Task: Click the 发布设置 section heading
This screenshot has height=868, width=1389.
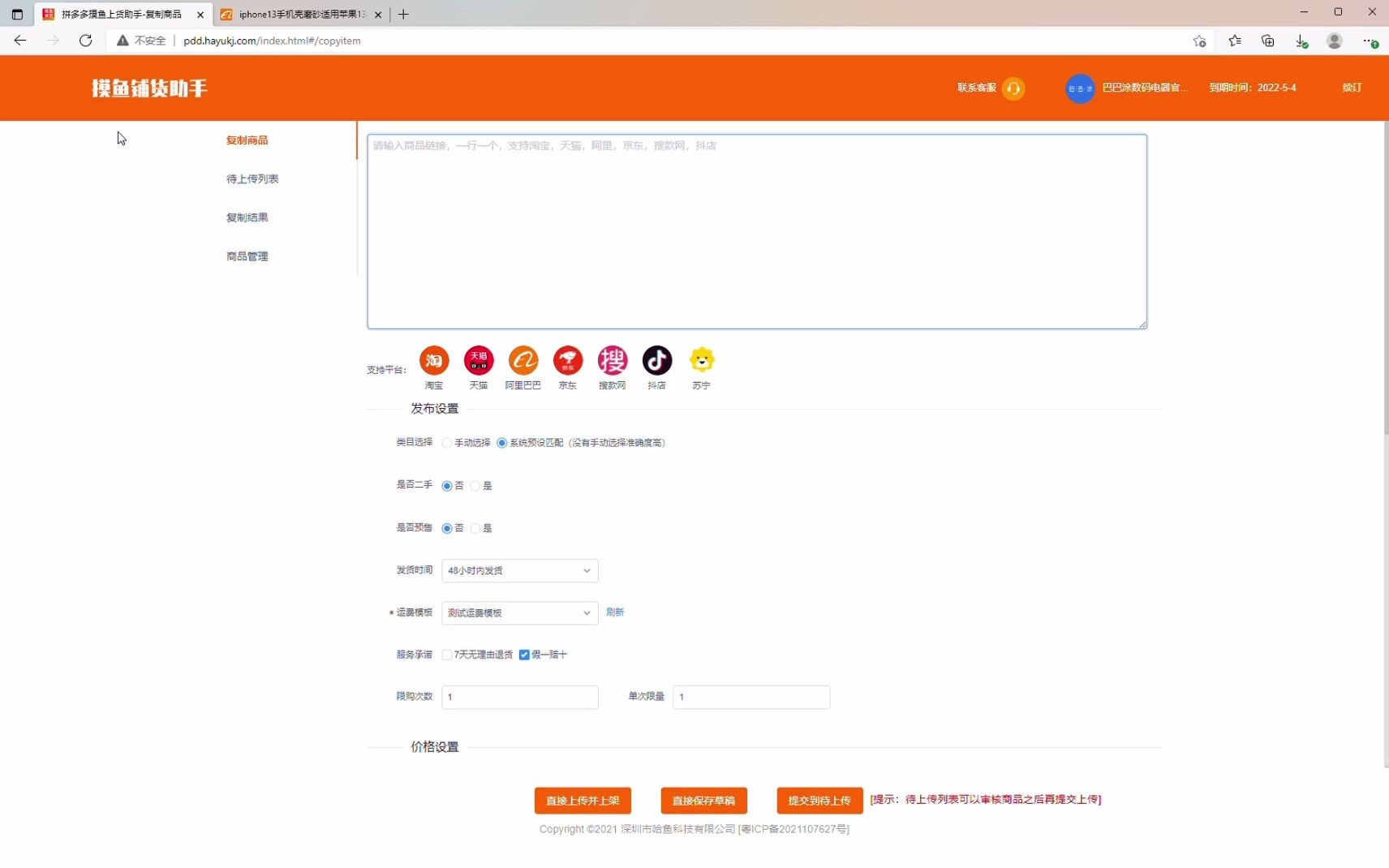Action: point(435,409)
